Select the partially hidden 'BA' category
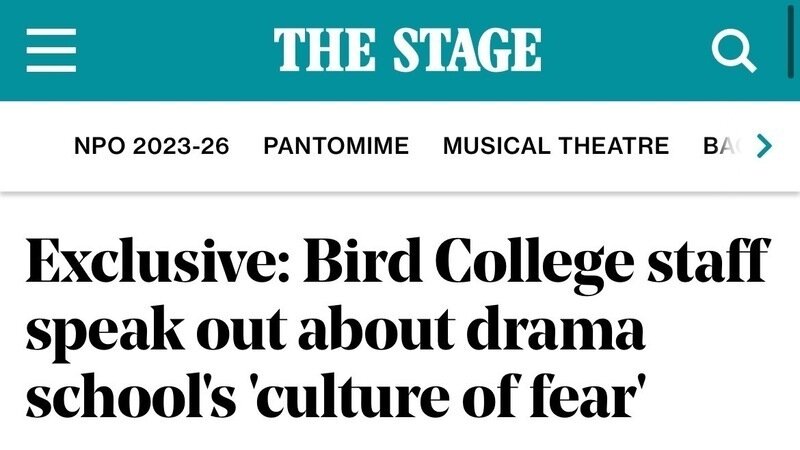Image resolution: width=800 pixels, height=450 pixels. tap(718, 146)
